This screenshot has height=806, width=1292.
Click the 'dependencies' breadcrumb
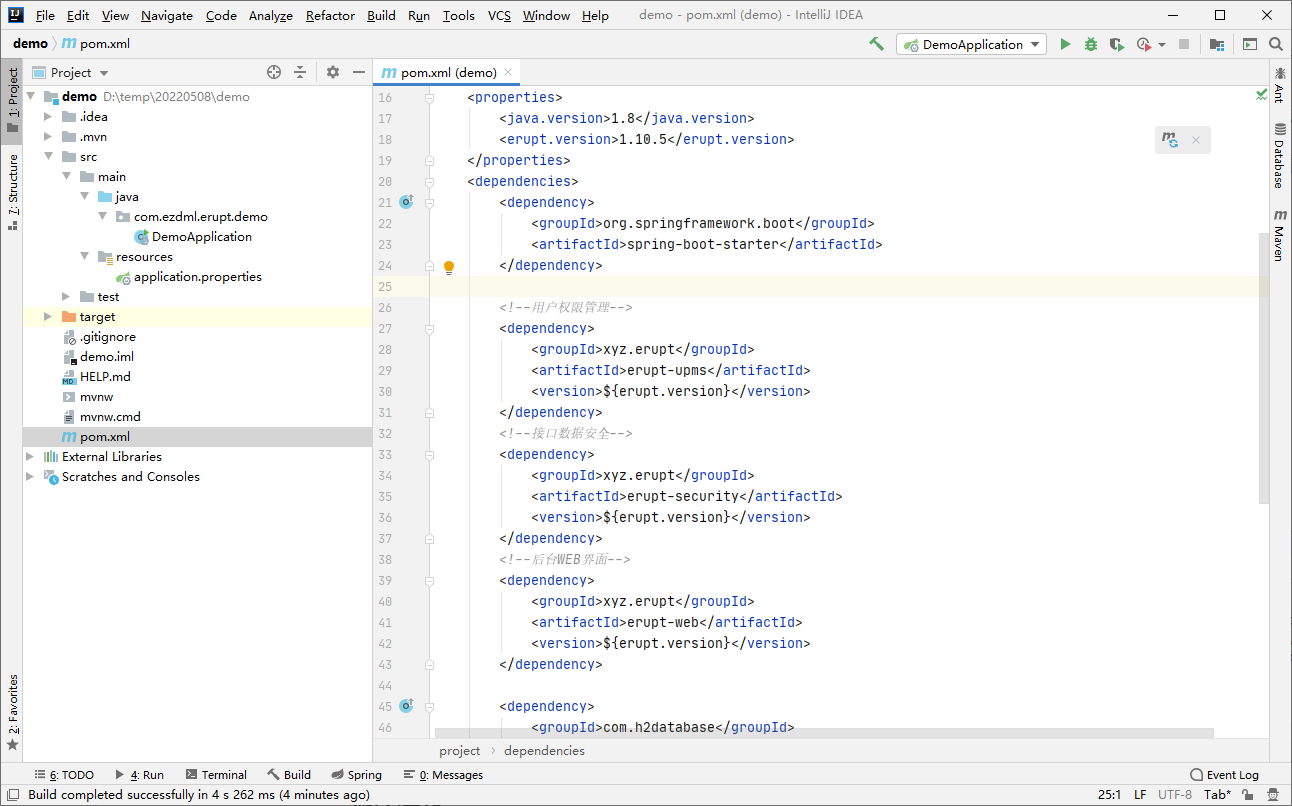(x=544, y=750)
